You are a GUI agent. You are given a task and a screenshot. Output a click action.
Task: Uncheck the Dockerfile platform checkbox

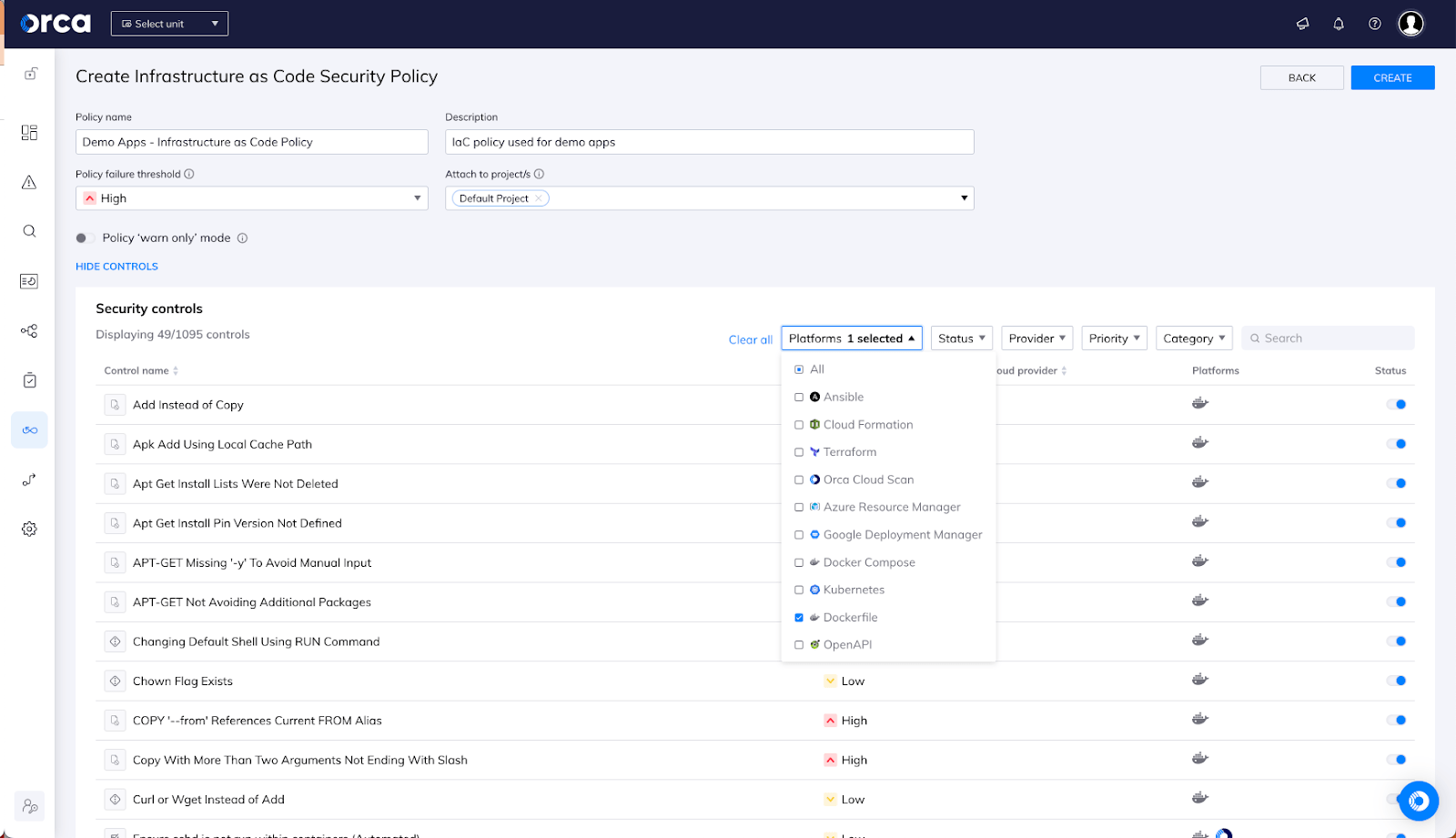tap(799, 617)
